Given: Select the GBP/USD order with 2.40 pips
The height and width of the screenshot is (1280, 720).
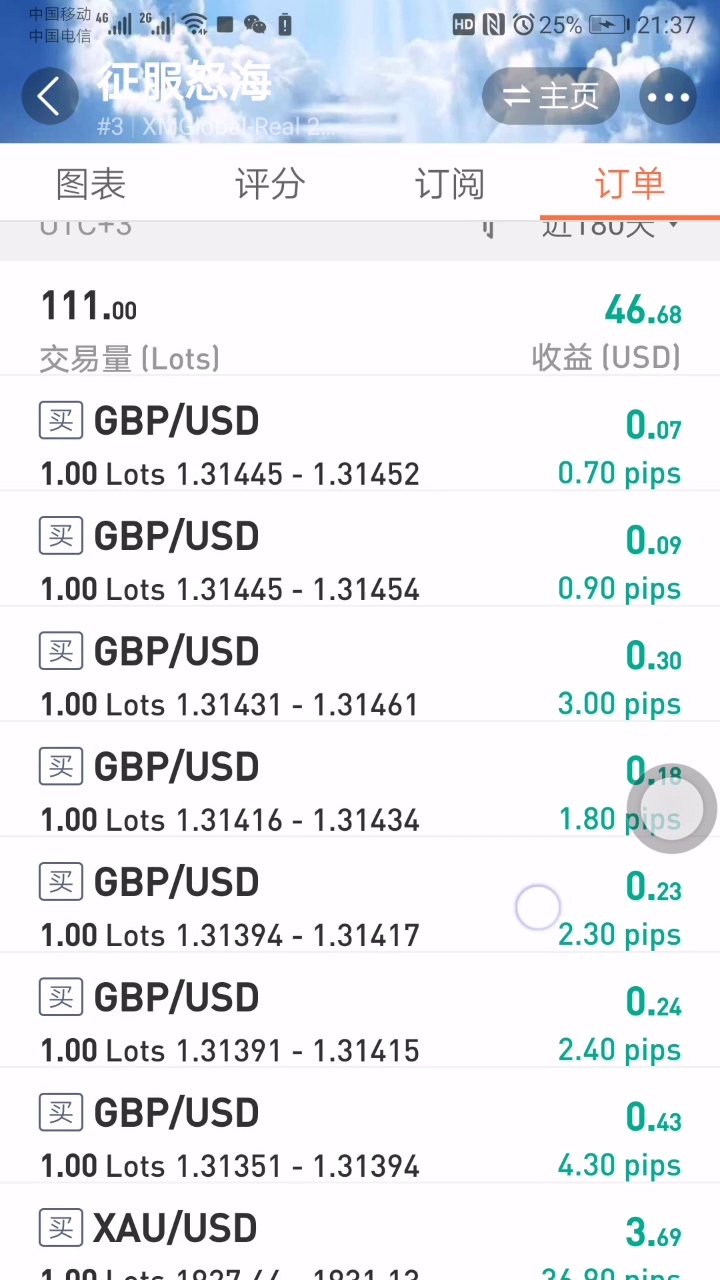Looking at the screenshot, I should [300, 1023].
